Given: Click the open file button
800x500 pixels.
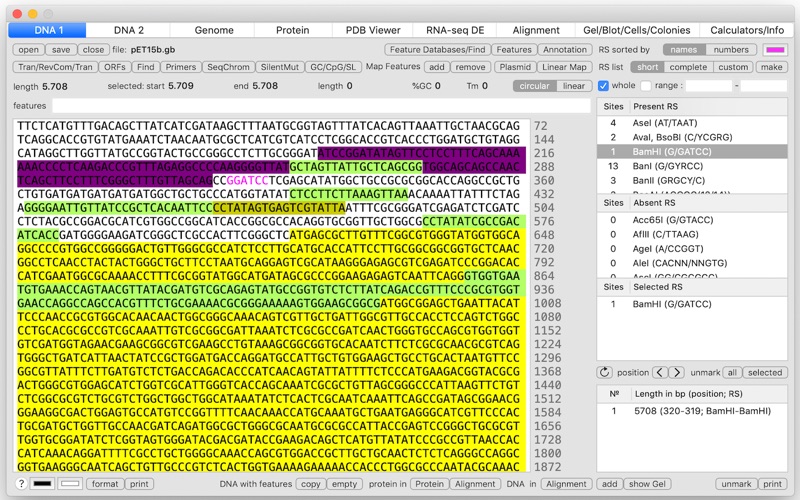Looking at the screenshot, I should (28, 49).
